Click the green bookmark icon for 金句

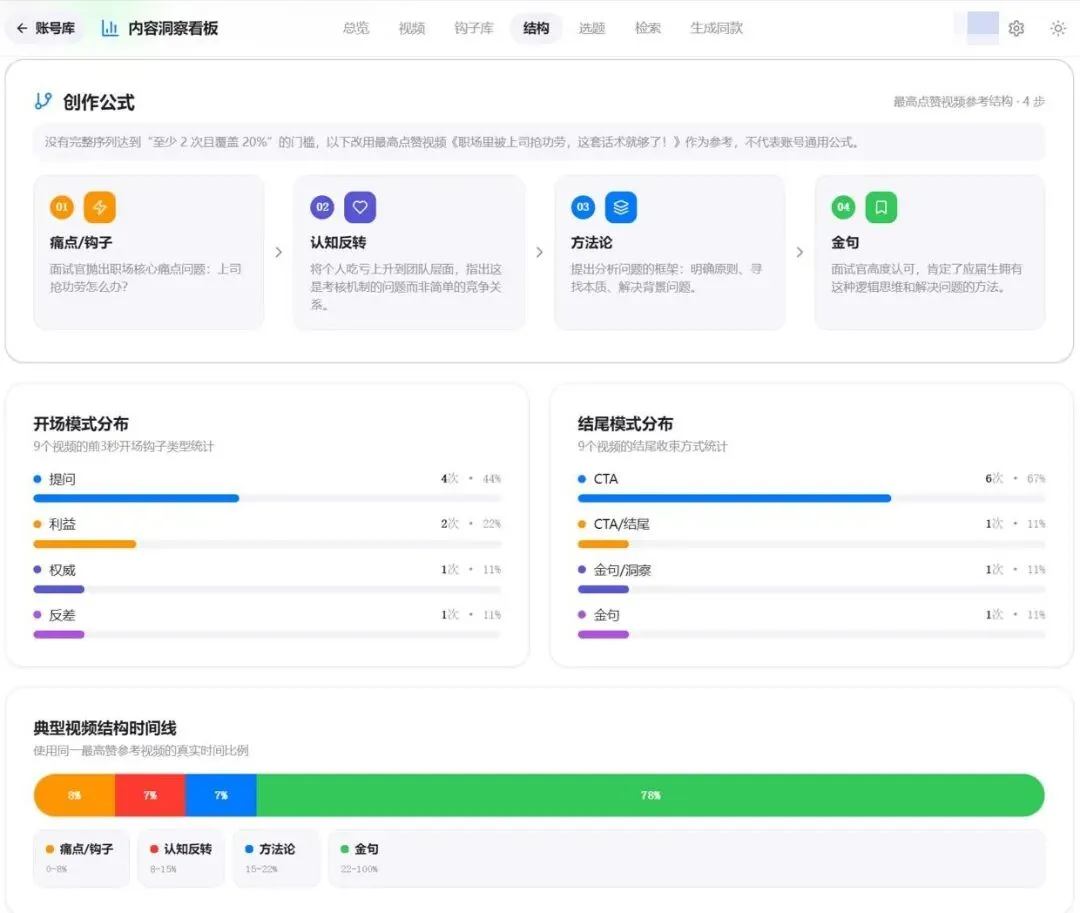(x=881, y=207)
